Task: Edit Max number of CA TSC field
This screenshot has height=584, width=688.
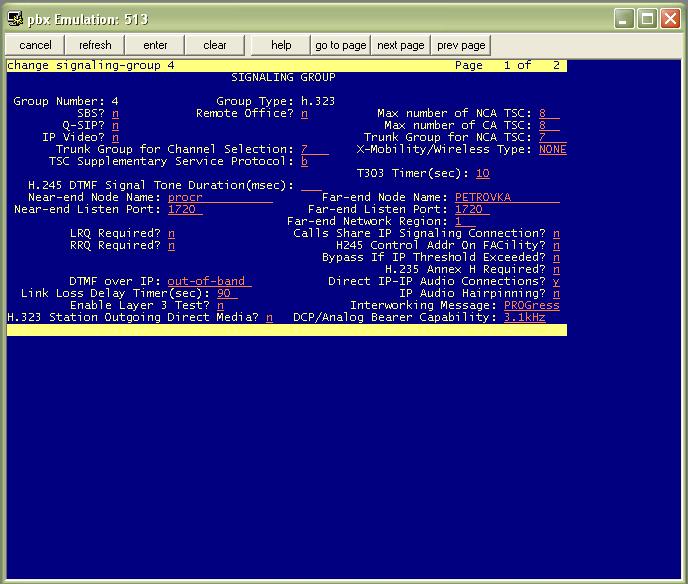Action: tap(549, 125)
